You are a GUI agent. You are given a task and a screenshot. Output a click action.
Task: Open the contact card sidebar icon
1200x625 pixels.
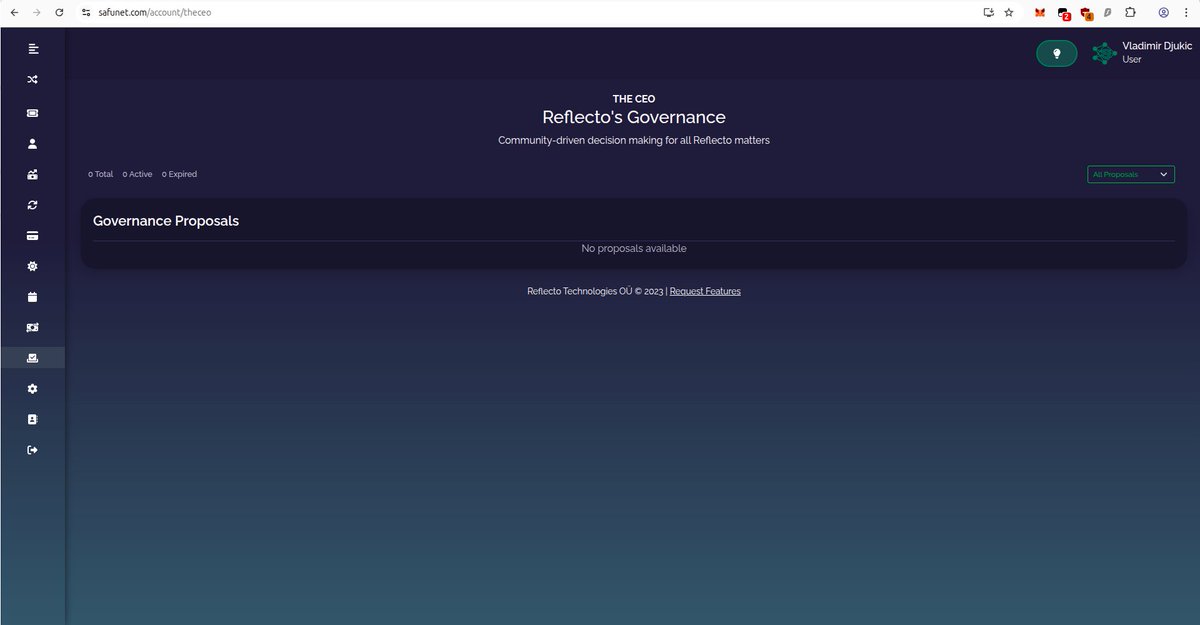33,419
